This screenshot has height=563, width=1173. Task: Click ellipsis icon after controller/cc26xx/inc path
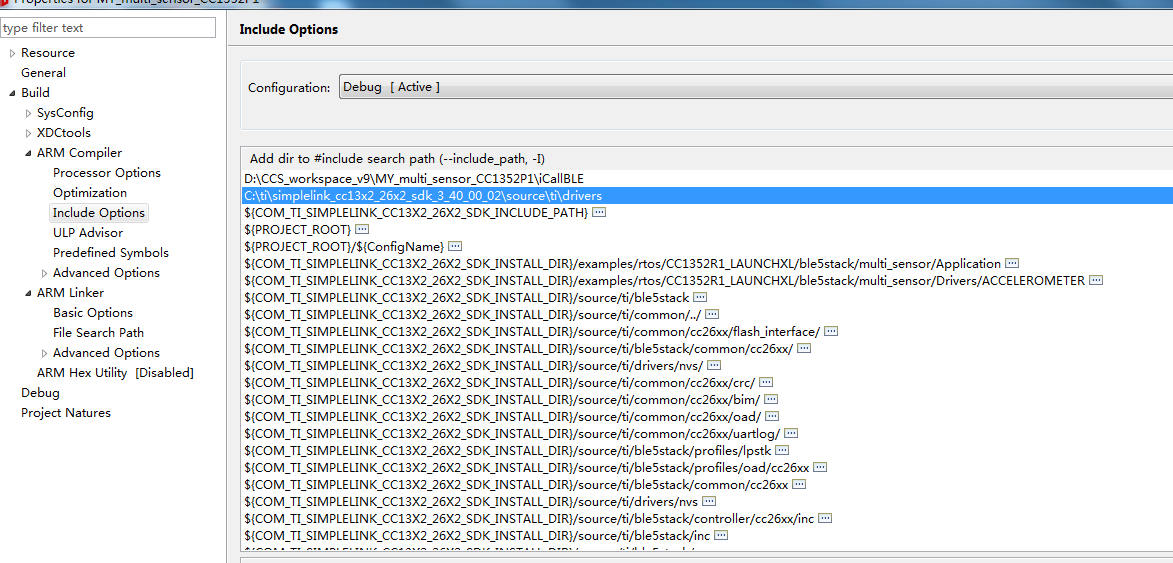[826, 518]
